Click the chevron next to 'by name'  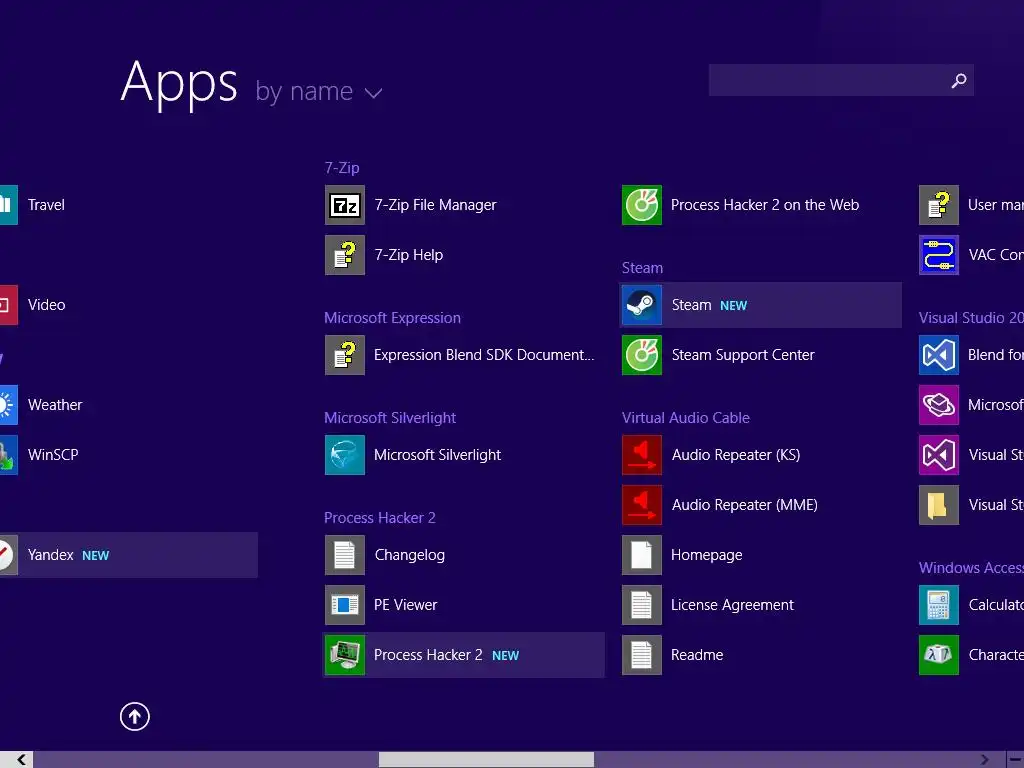click(374, 93)
